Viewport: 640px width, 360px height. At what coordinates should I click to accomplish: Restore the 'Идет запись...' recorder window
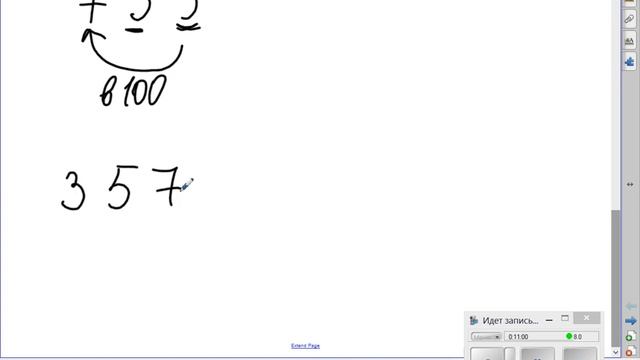(565, 318)
